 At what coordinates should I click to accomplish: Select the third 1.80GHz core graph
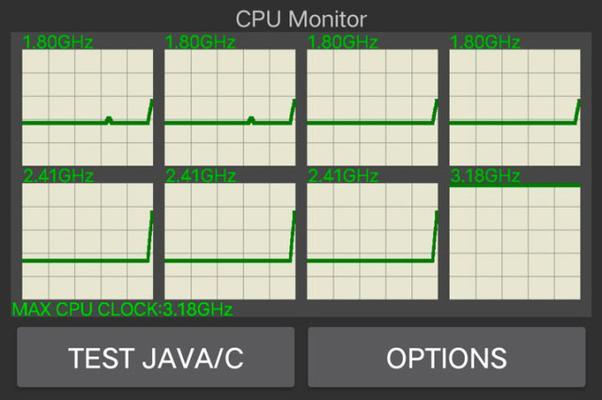(x=372, y=107)
